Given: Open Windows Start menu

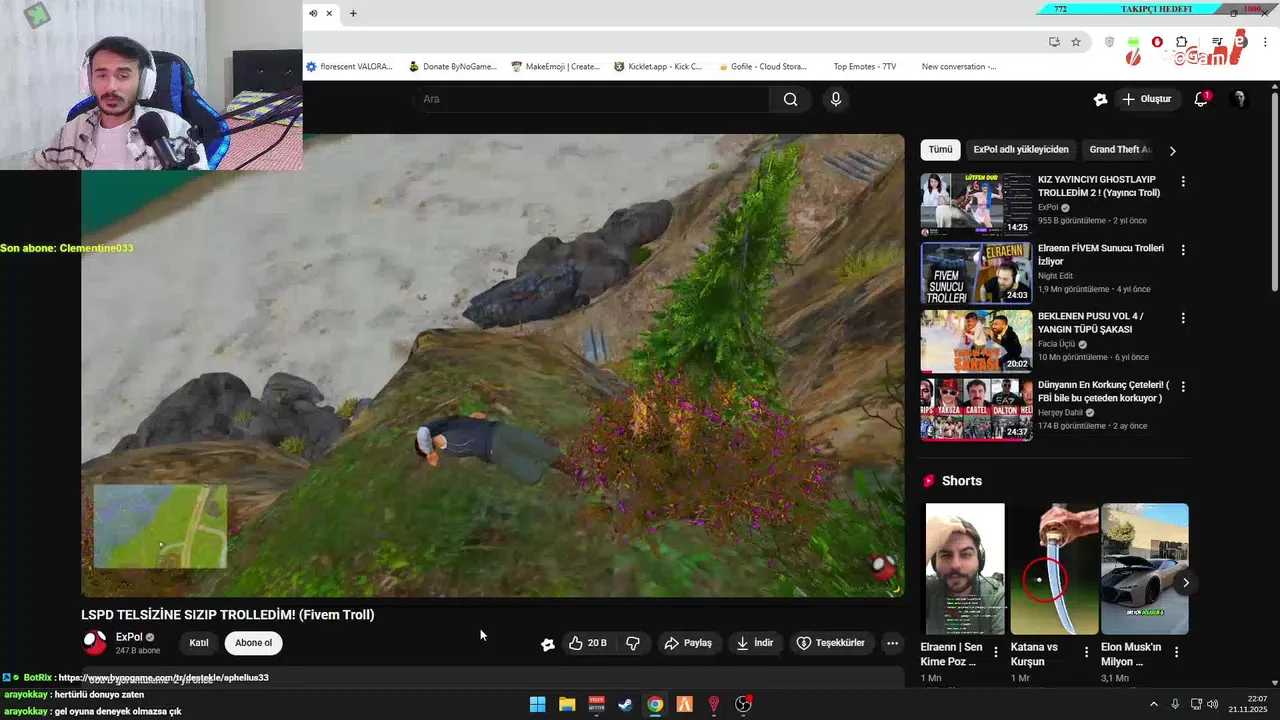Looking at the screenshot, I should pyautogui.click(x=538, y=704).
